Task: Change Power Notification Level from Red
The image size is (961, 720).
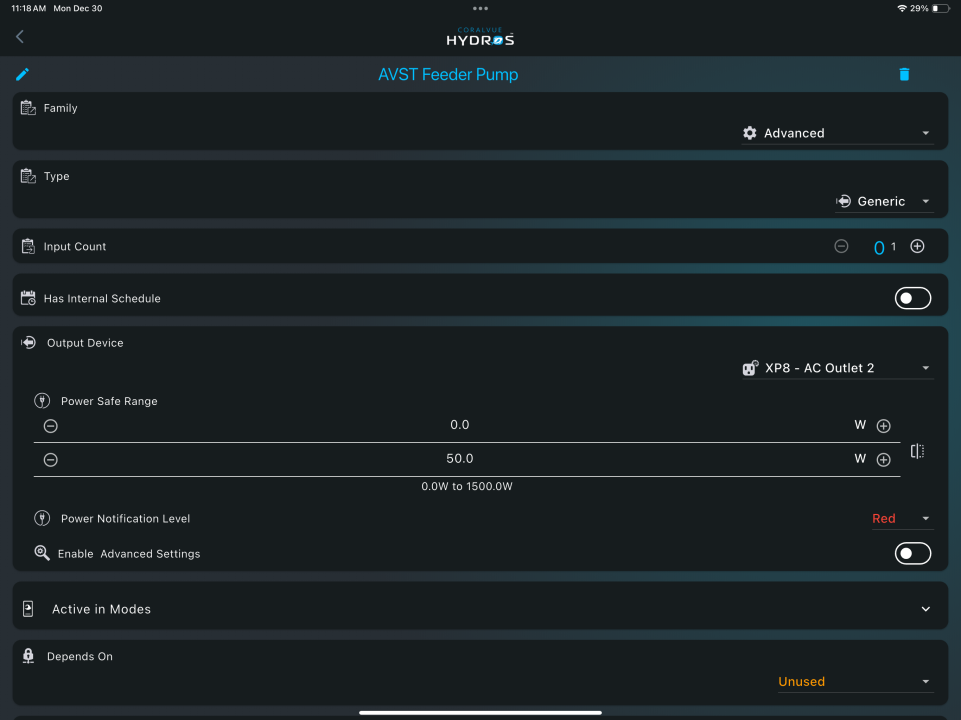Action: [x=900, y=518]
